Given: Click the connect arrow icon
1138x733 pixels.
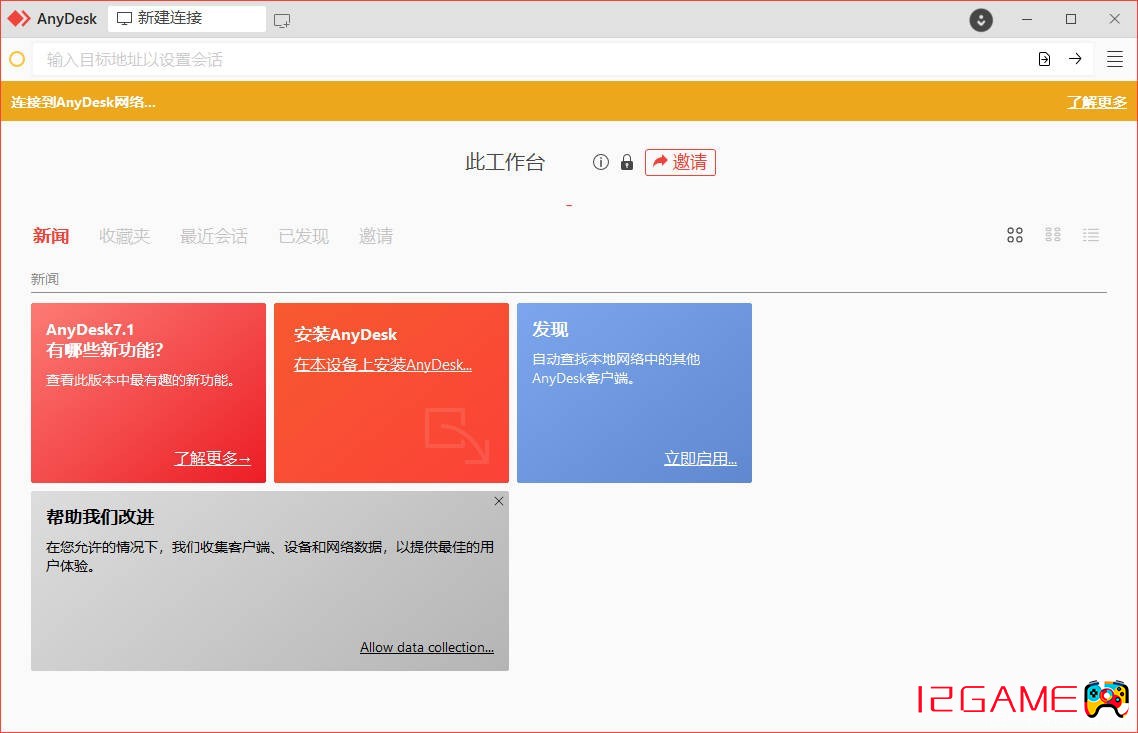Looking at the screenshot, I should coord(1075,59).
